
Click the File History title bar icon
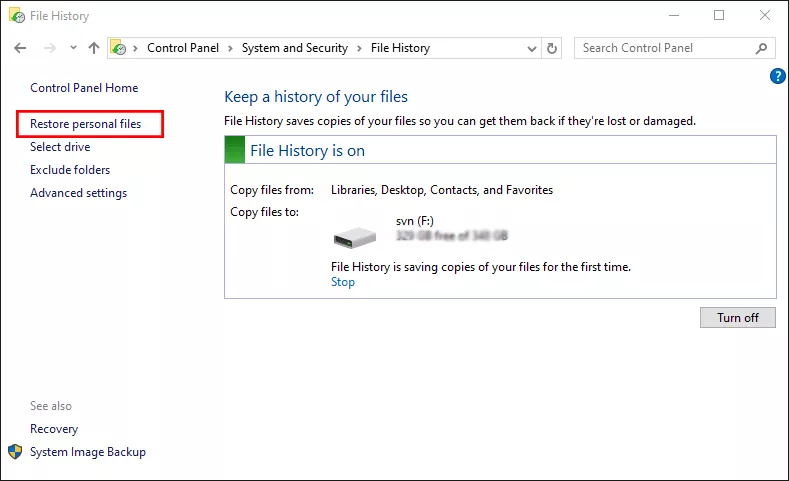tap(17, 16)
